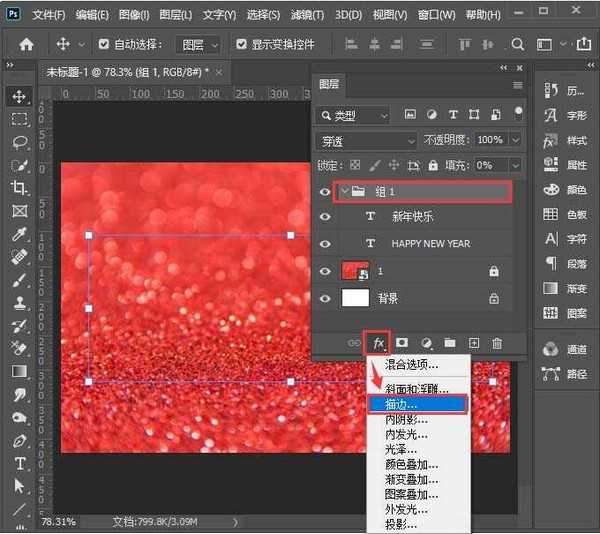Add a layer mask from Layers panel
The image size is (600, 534).
403,343
